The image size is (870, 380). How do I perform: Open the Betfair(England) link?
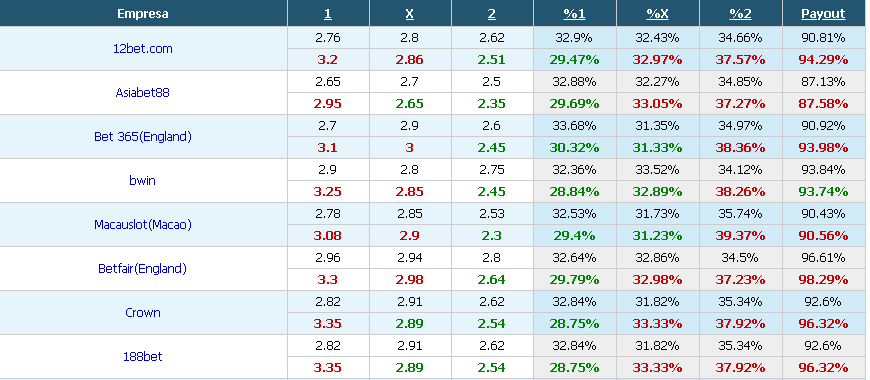(143, 268)
